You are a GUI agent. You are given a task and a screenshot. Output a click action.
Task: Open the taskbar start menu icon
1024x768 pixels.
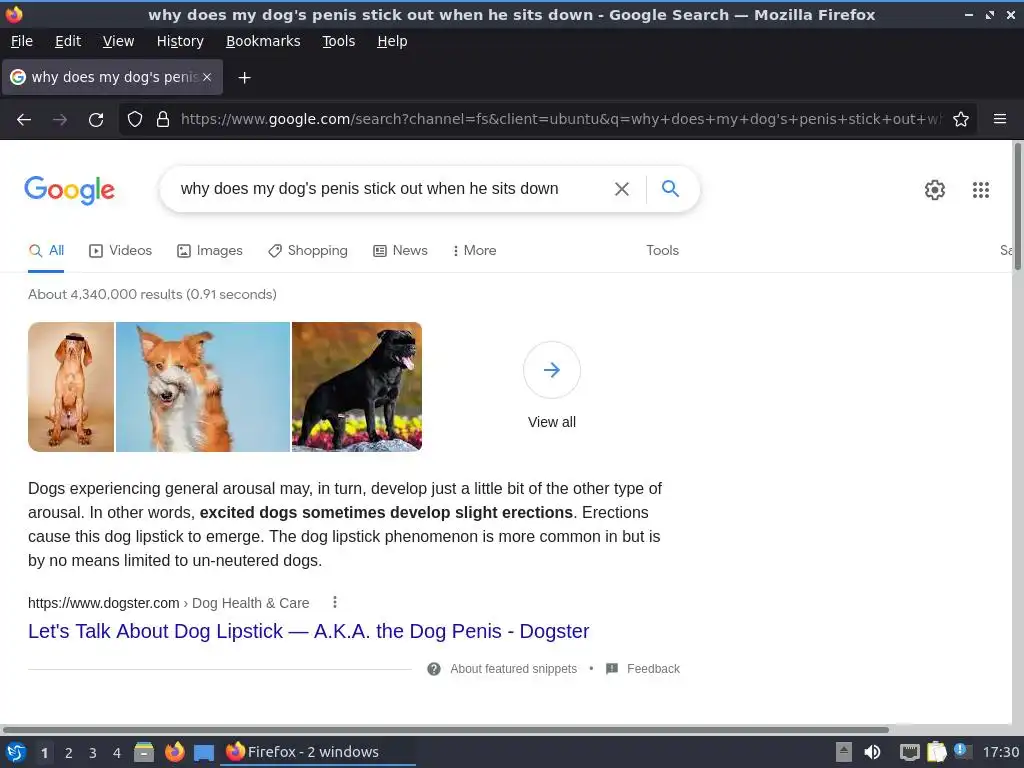[16, 752]
